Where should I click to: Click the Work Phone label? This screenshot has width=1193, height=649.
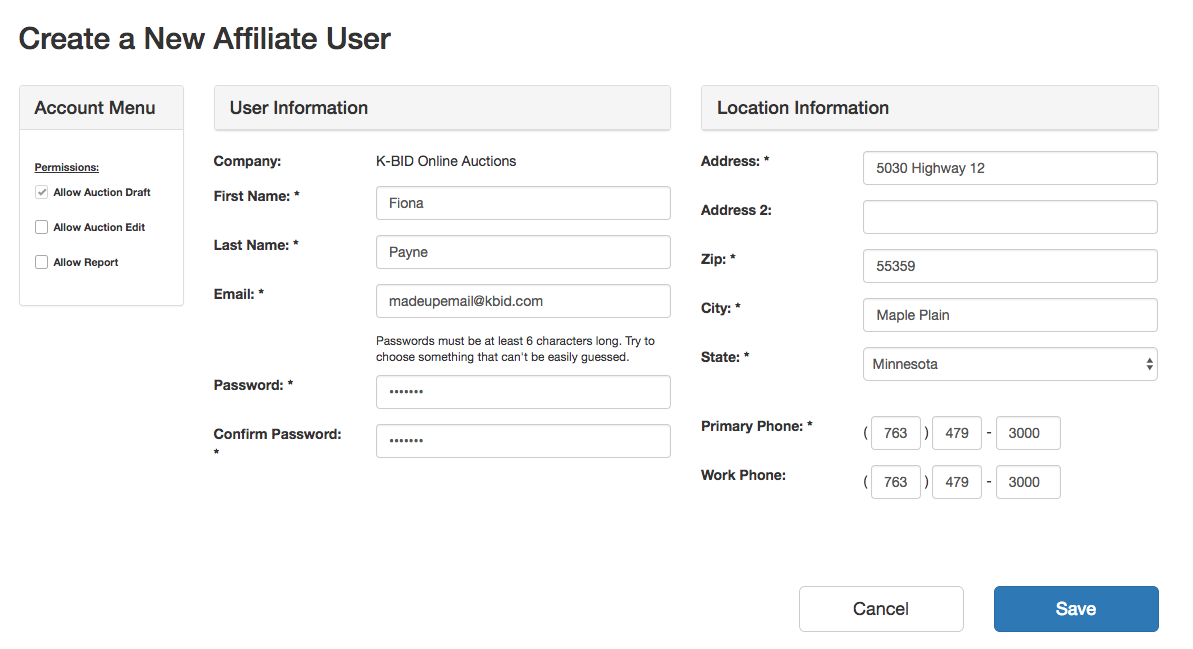pyautogui.click(x=743, y=476)
